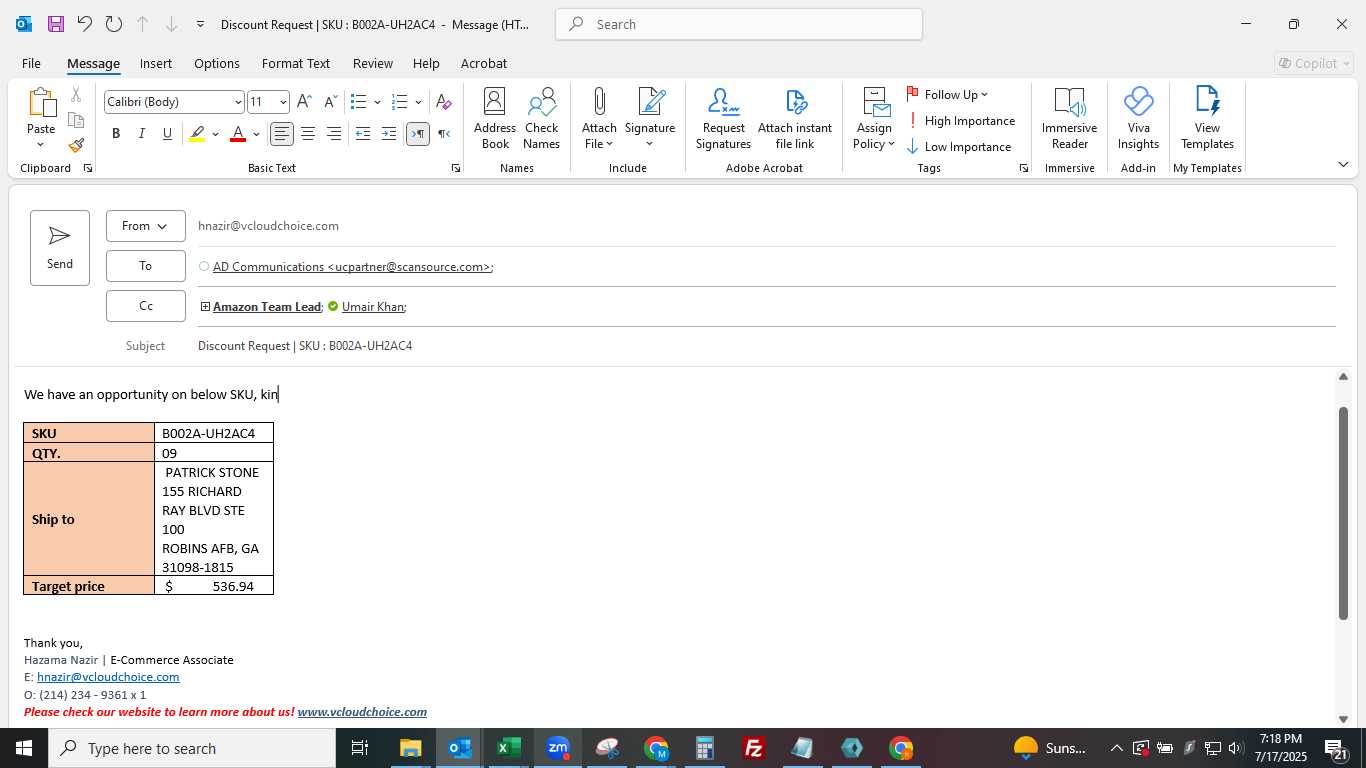
Task: Open Attach File menu
Action: click(x=599, y=118)
